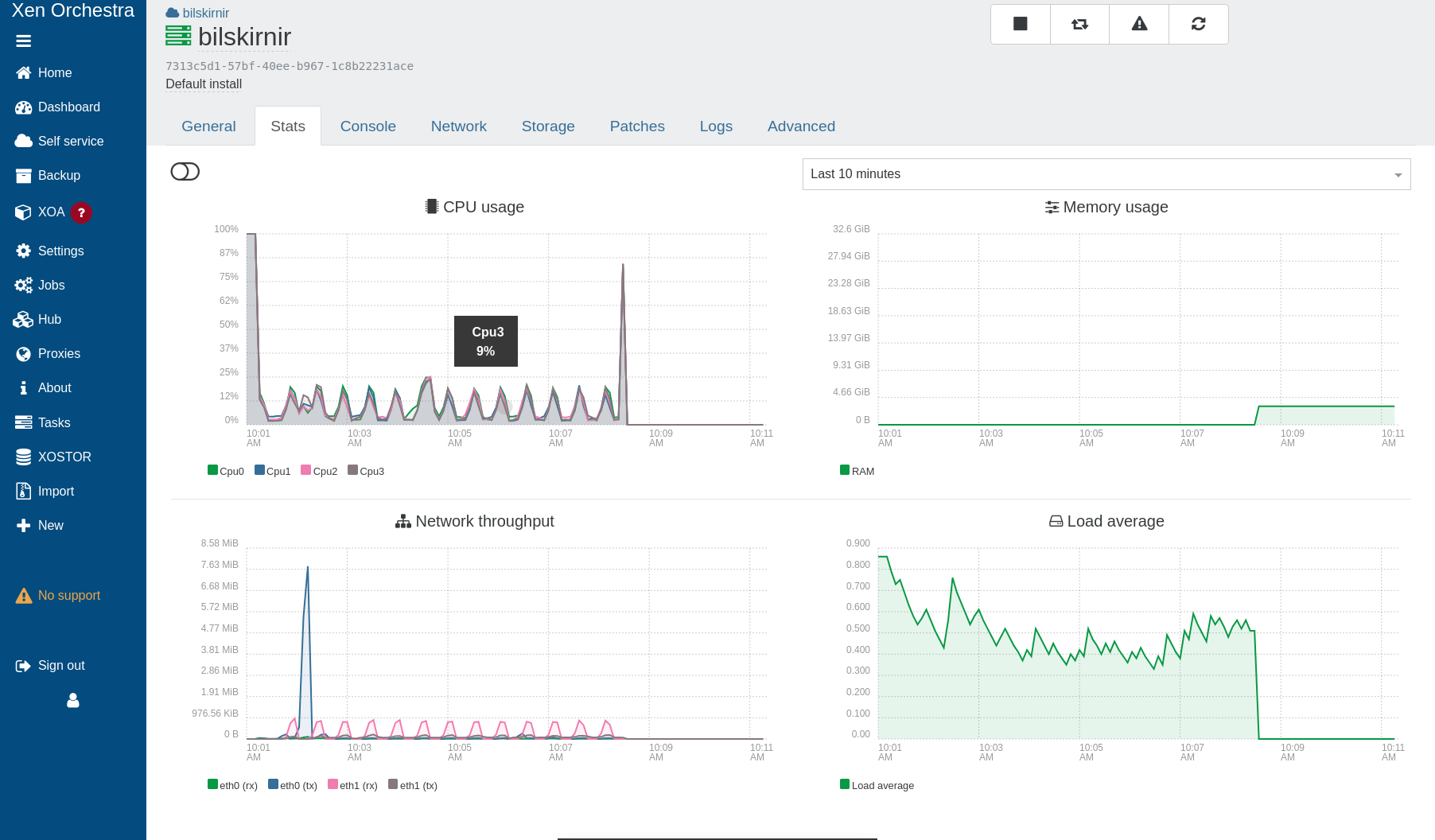1435x840 pixels.
Task: Switch to the General tab
Action: tap(208, 126)
